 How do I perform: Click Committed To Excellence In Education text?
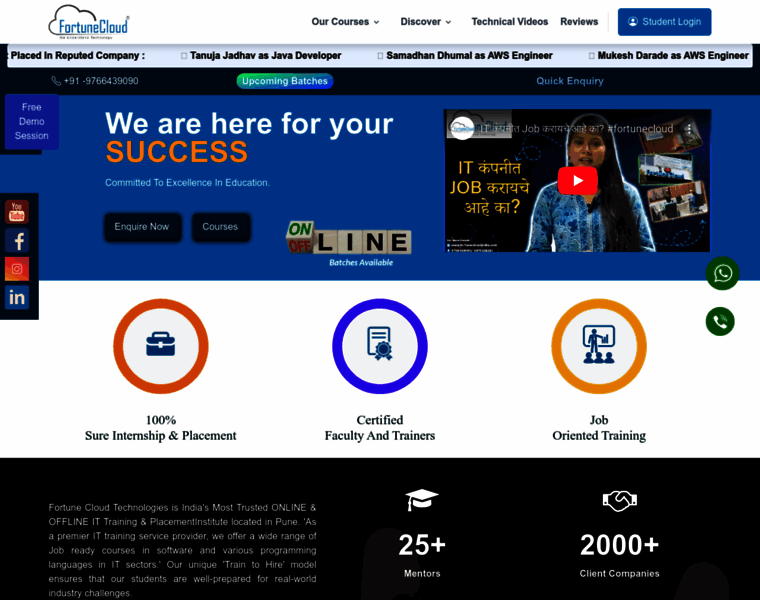coord(188,183)
